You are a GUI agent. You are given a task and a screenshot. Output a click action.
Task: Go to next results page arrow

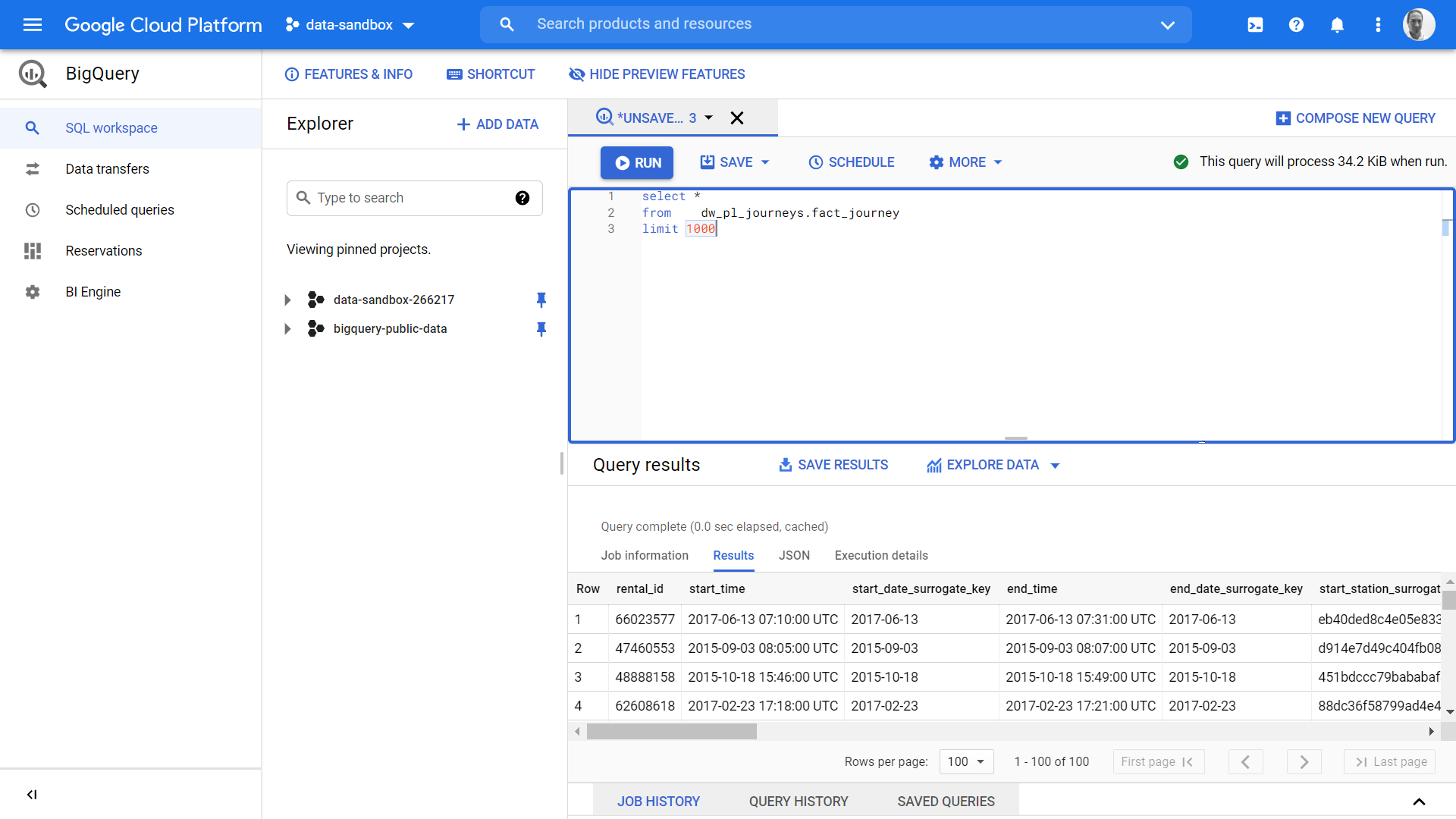[x=1304, y=762]
